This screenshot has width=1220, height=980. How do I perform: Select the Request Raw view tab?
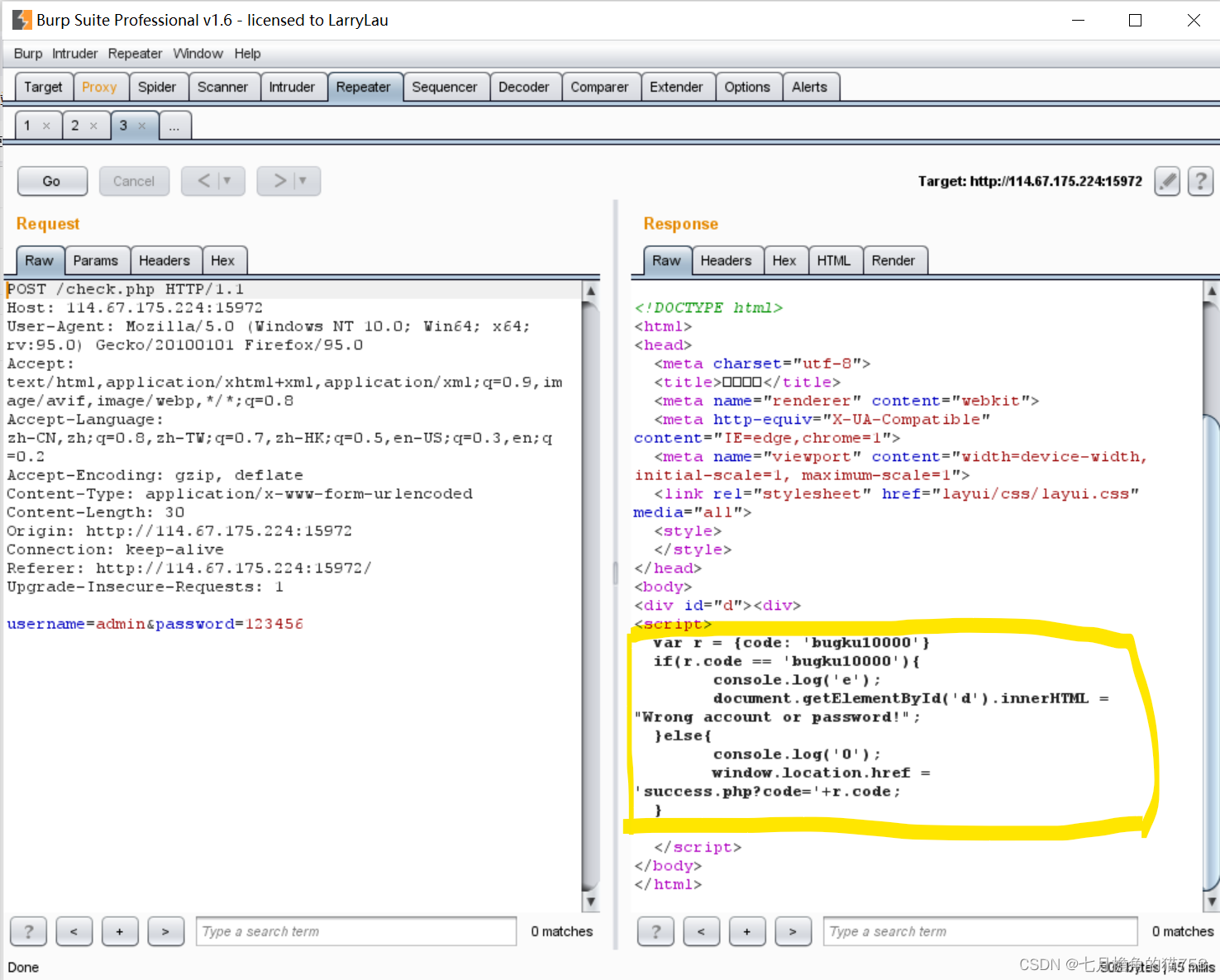pyautogui.click(x=39, y=260)
